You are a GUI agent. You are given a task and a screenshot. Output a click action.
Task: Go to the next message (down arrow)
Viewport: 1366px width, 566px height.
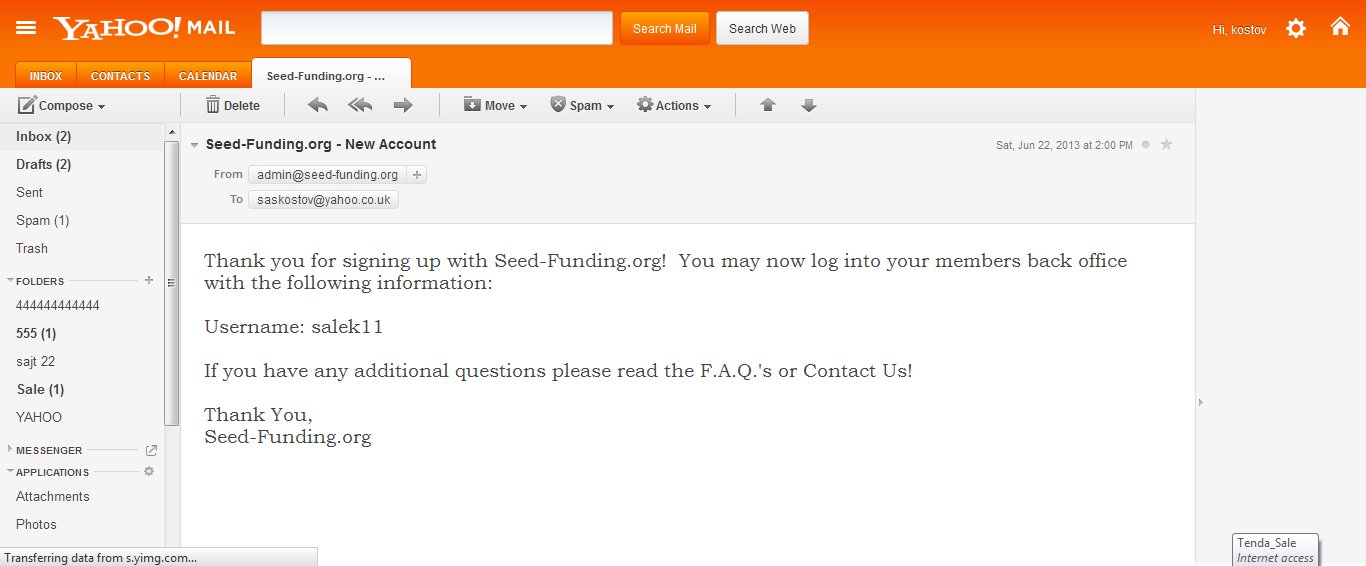point(809,105)
